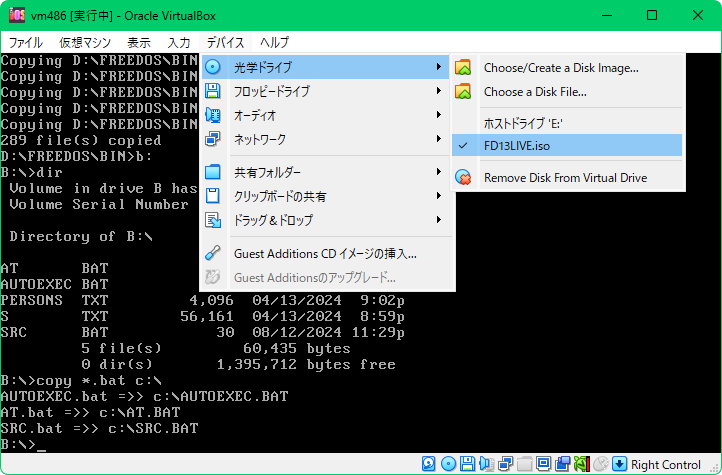Click the shared folders status bar indicator
722x475 pixels.
click(x=524, y=464)
